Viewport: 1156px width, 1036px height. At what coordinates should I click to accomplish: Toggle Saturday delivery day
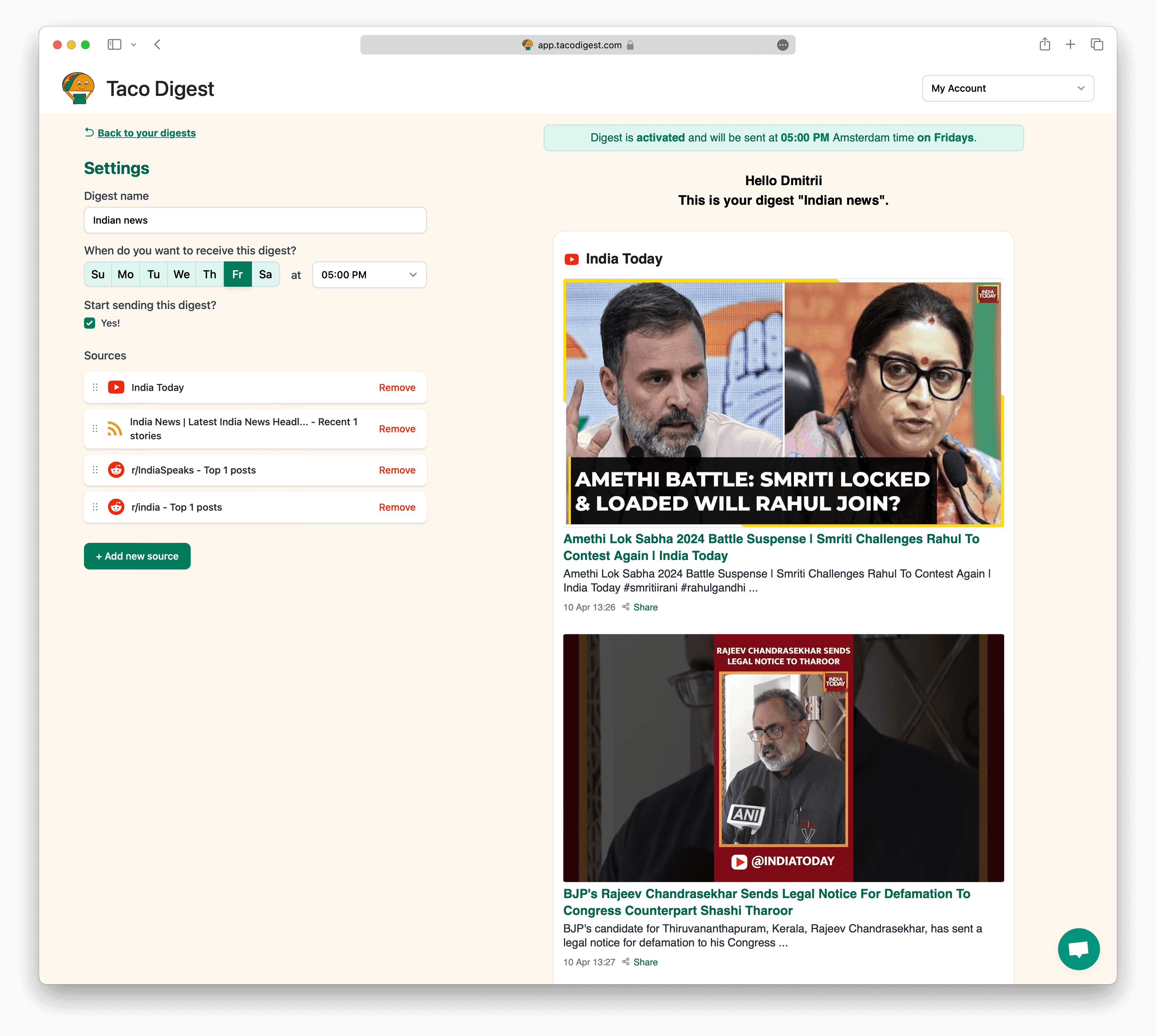click(x=266, y=275)
